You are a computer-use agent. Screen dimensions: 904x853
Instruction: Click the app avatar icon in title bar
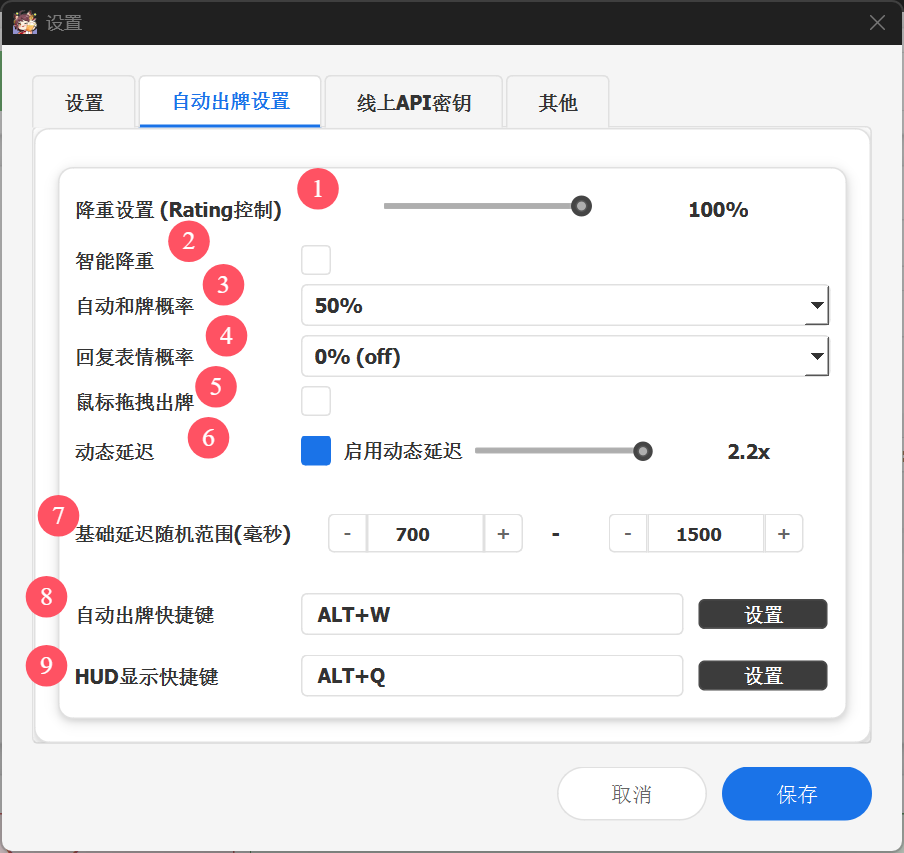coord(24,21)
